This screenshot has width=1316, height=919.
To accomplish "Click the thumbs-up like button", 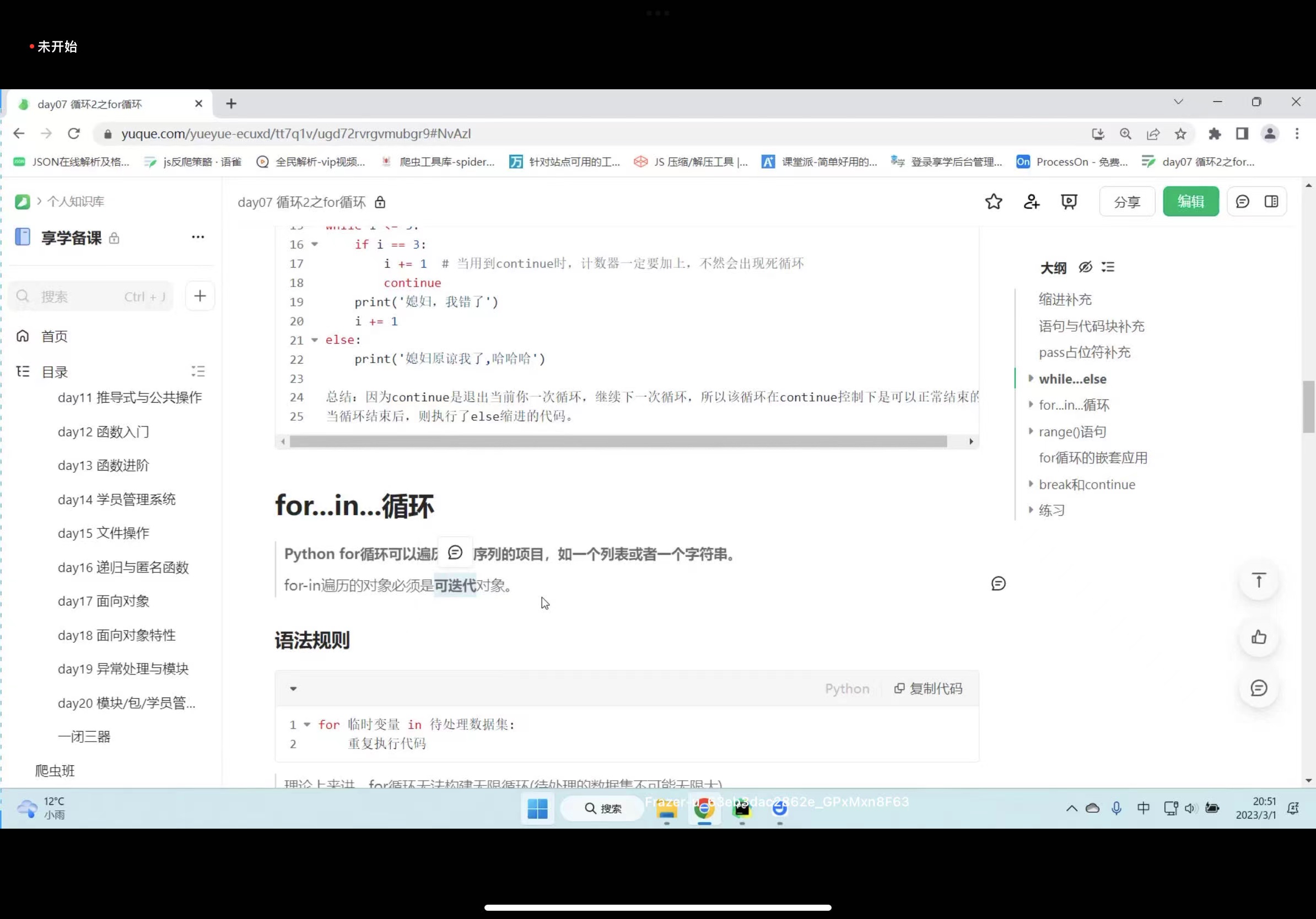I will pyautogui.click(x=1259, y=637).
